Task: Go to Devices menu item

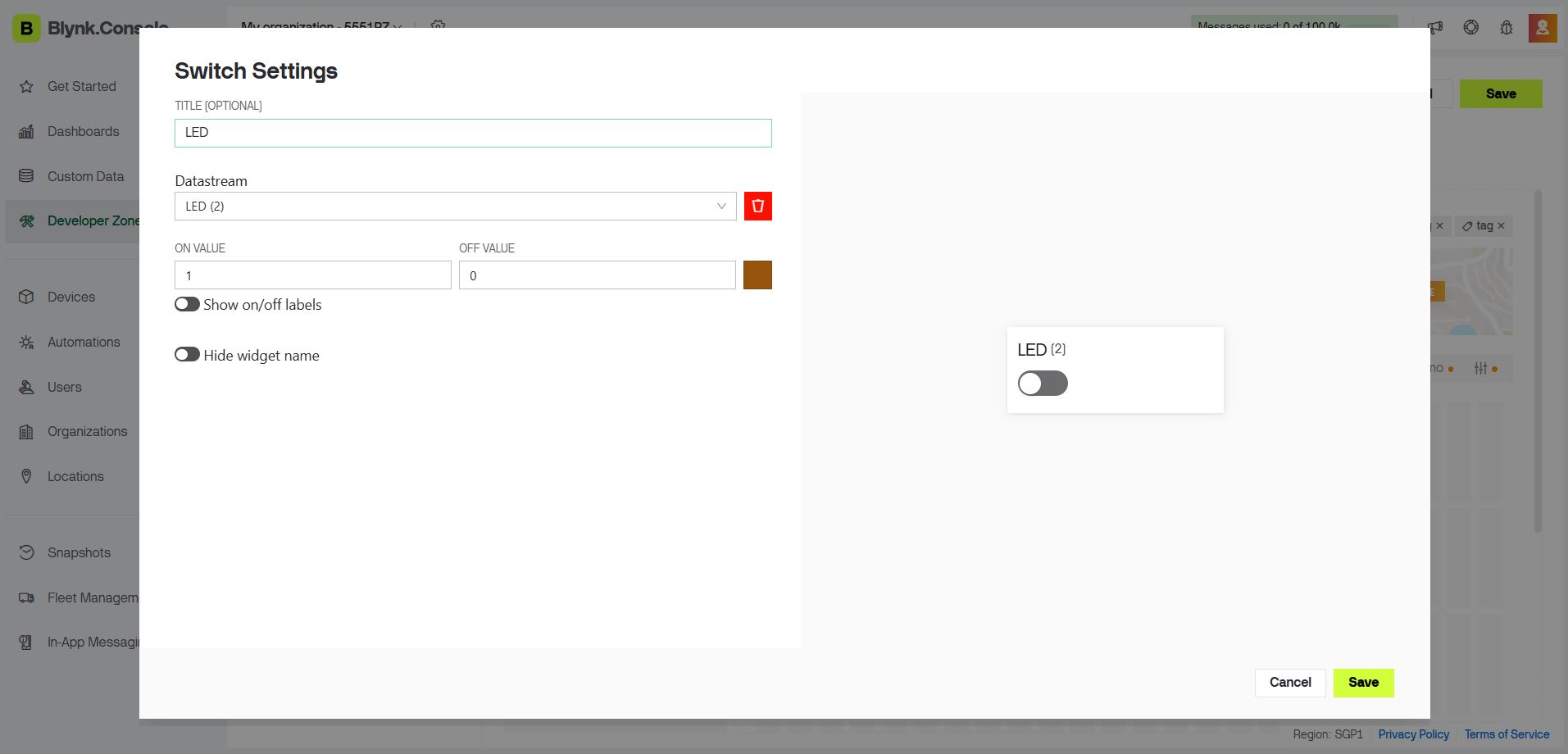Action: (x=71, y=297)
